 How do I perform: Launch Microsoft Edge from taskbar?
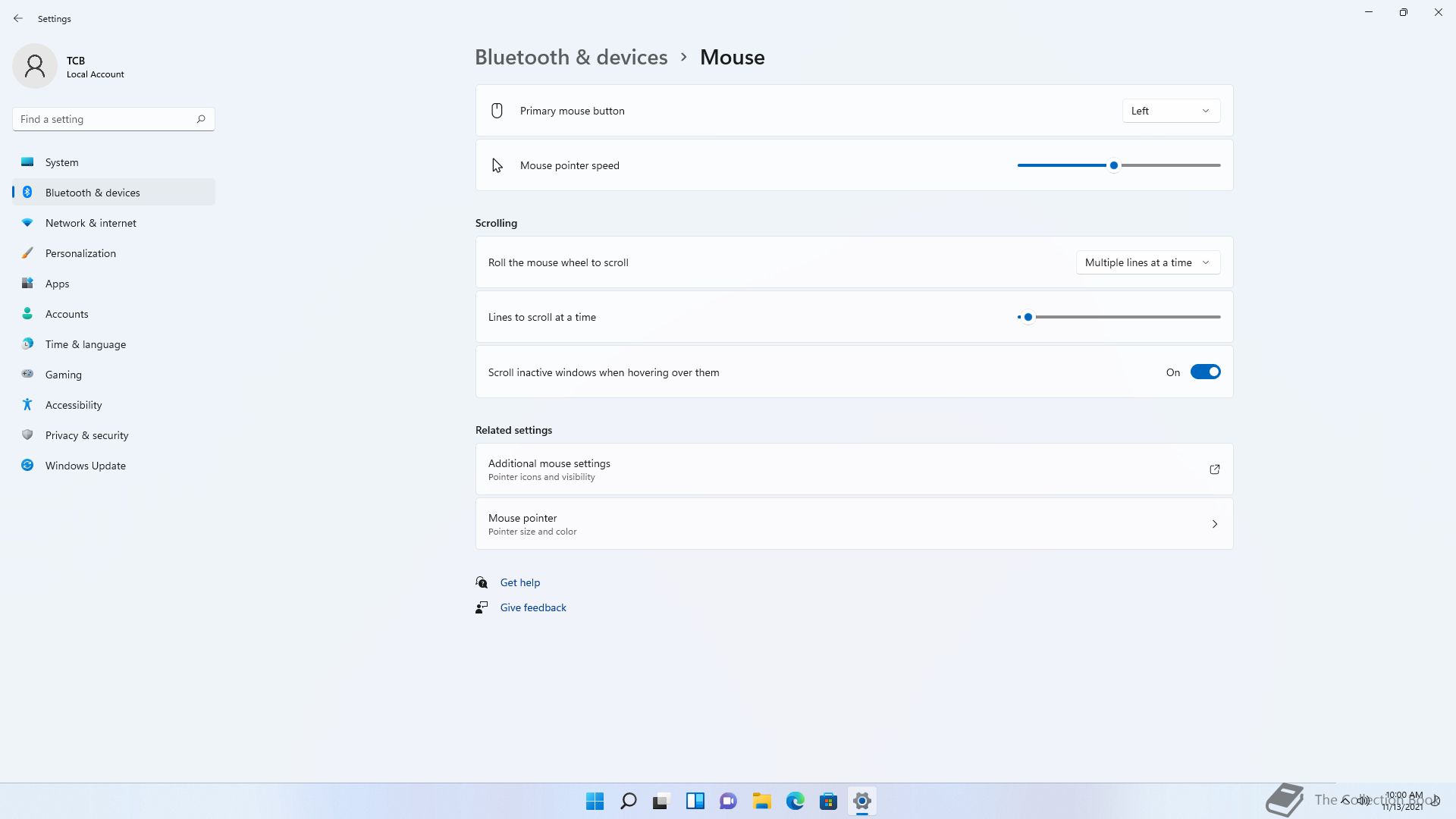pos(795,801)
